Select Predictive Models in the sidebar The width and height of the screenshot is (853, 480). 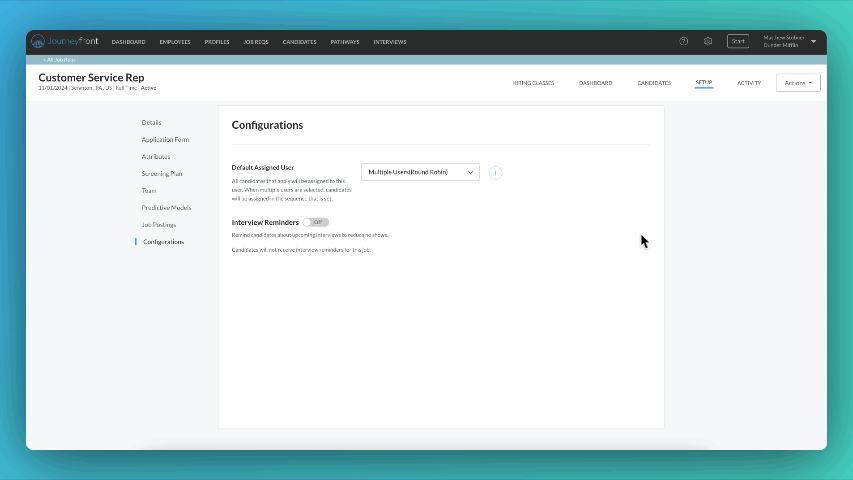point(166,208)
